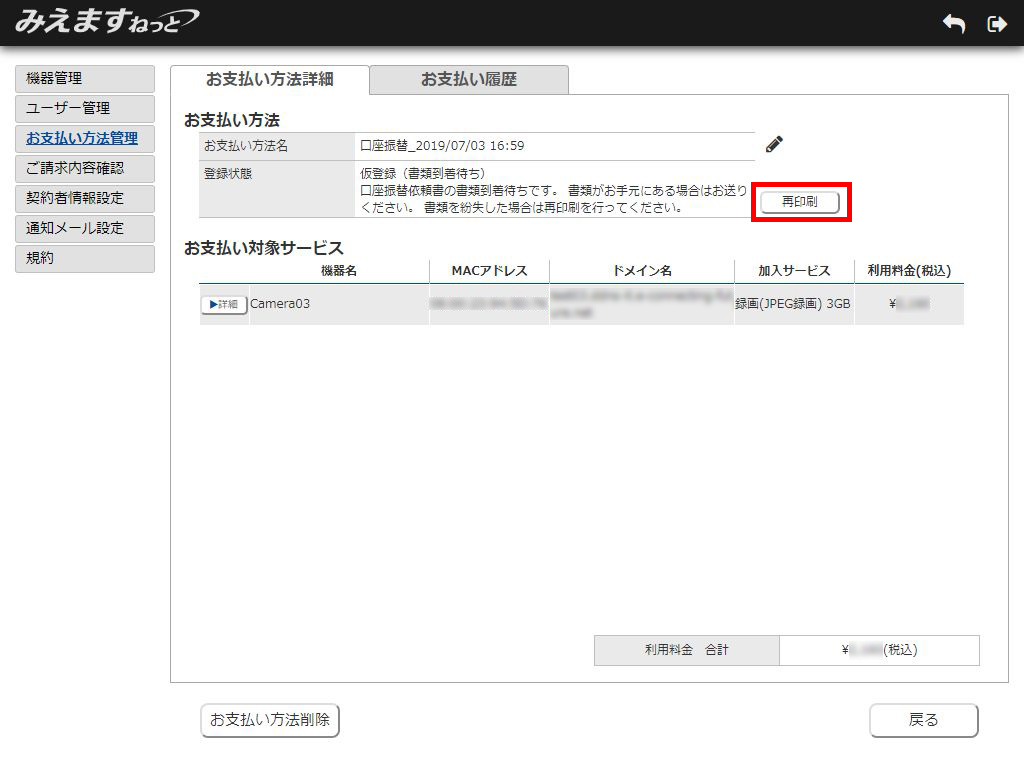Click the みえますねっと logo
Viewport: 1024px width, 768px height.
pyautogui.click(x=106, y=21)
